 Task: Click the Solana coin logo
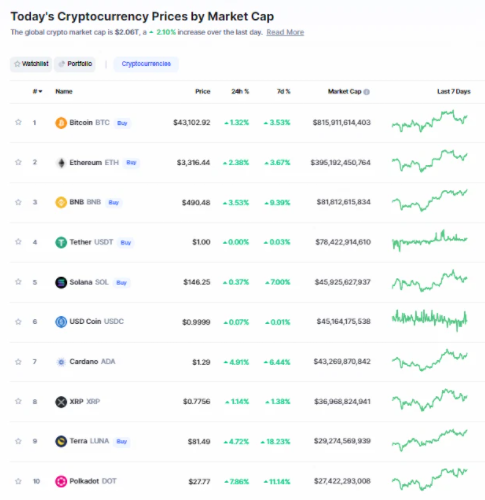[x=61, y=282]
